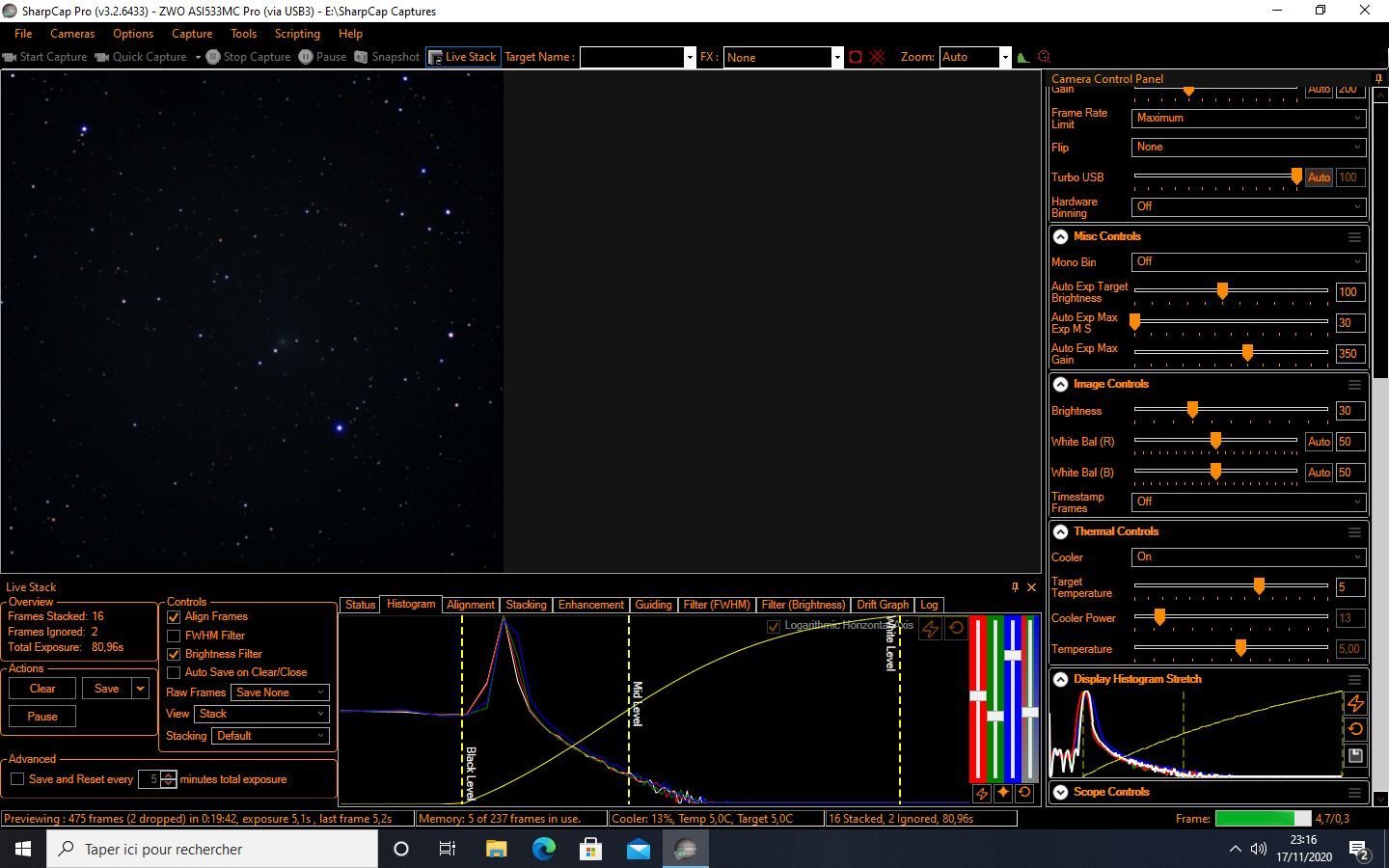Enable Auto Save on Clear/Close
Viewport: 1389px width, 868px height.
[x=174, y=672]
